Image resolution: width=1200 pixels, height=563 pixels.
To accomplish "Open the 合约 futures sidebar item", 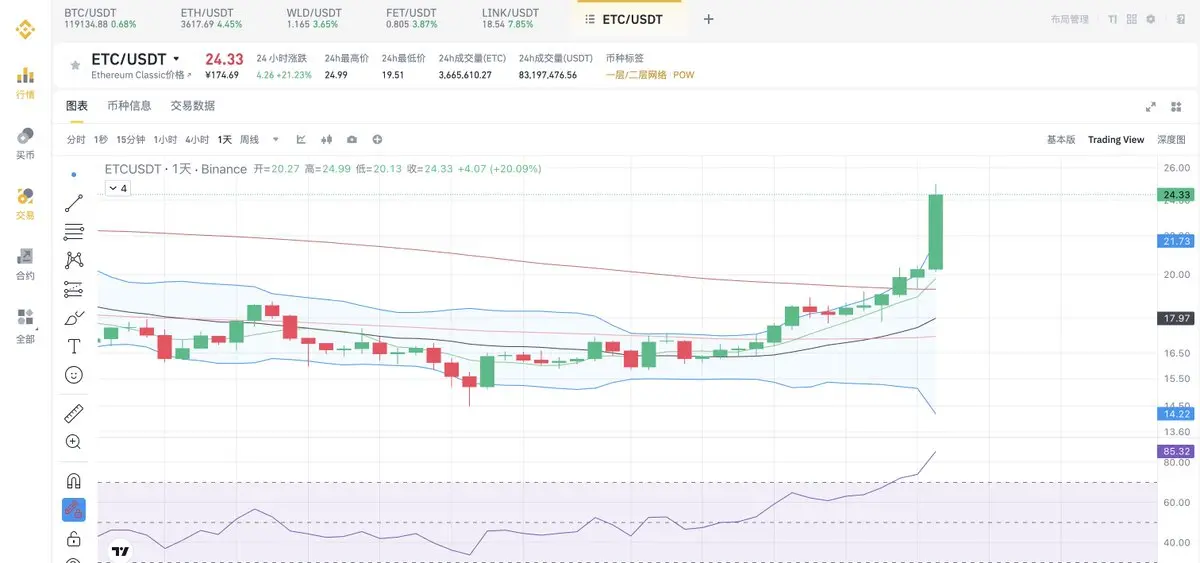I will pos(25,264).
